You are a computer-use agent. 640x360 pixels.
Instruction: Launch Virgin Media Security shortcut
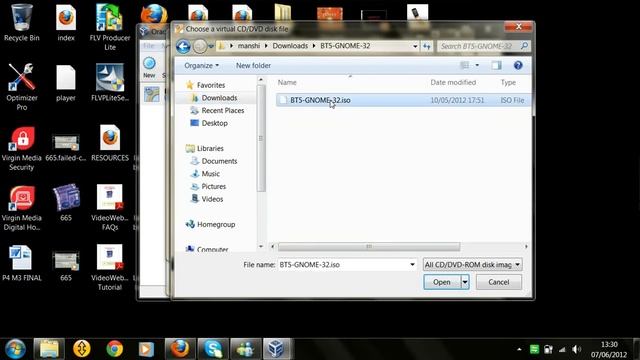tap(22, 147)
